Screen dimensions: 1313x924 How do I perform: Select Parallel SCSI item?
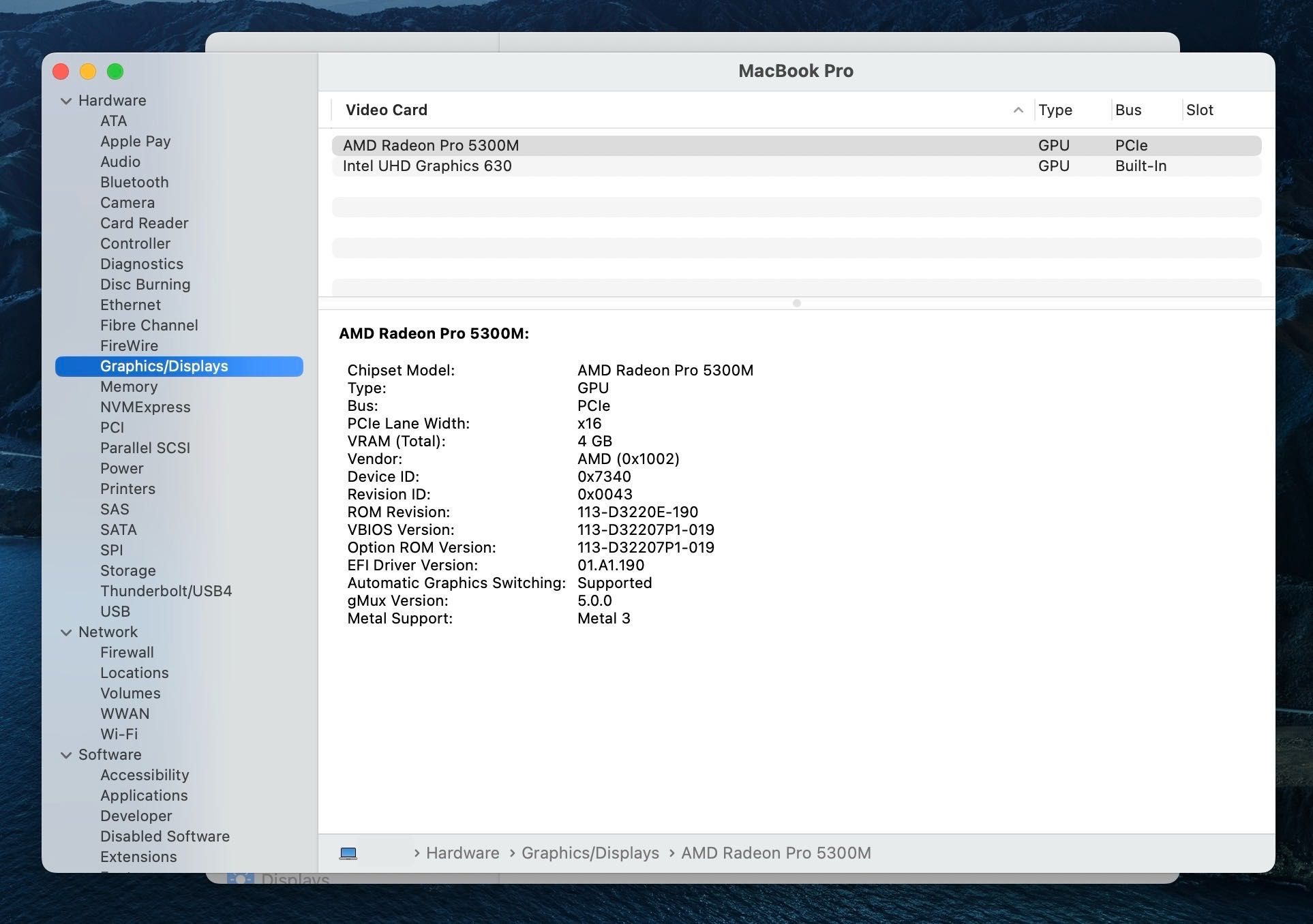[x=145, y=448]
